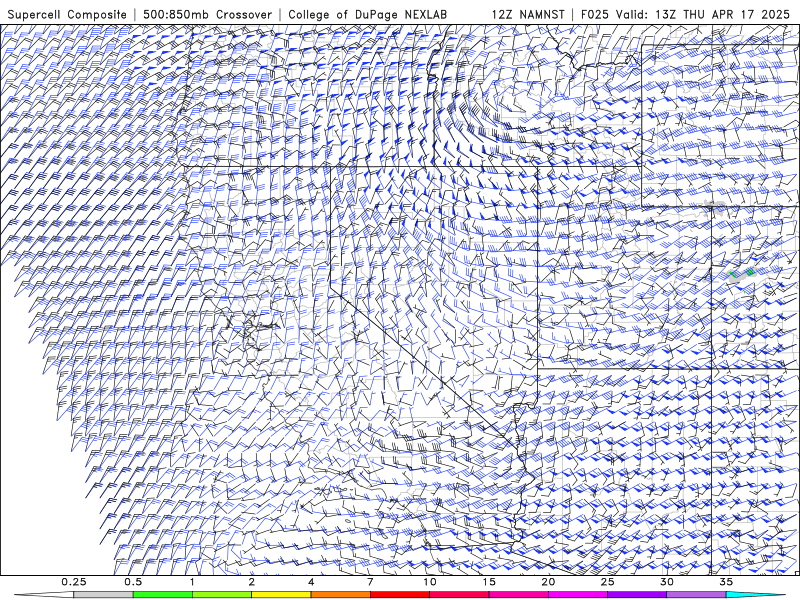Click the legend value label '10'

(x=429, y=582)
